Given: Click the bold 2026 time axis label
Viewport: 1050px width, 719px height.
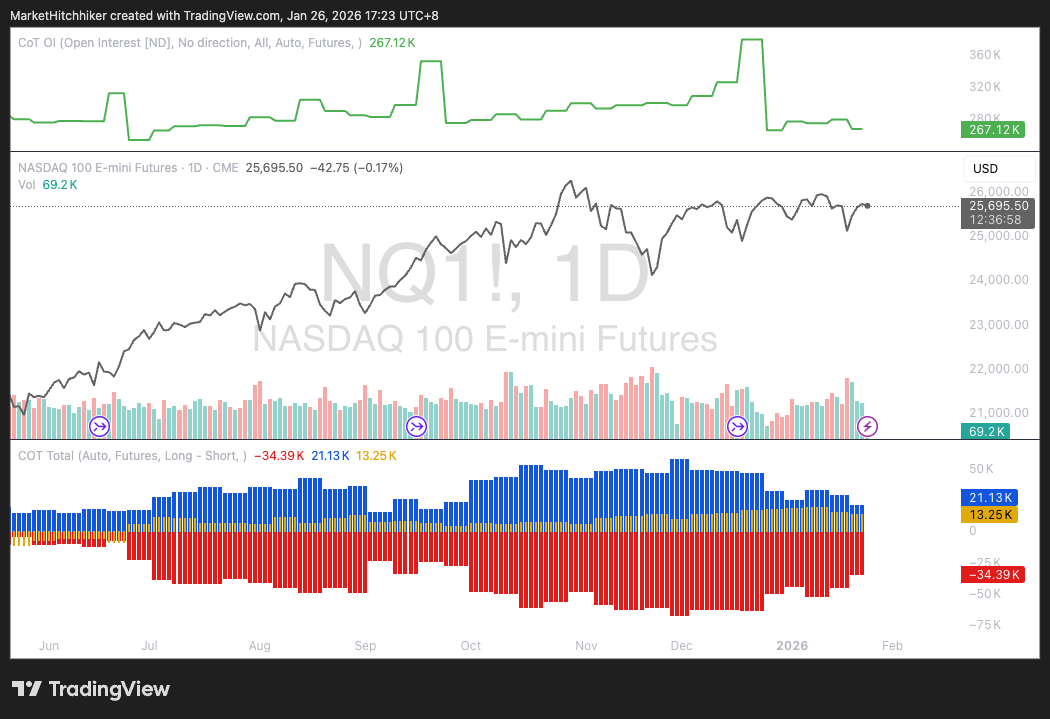Looking at the screenshot, I should tap(792, 645).
